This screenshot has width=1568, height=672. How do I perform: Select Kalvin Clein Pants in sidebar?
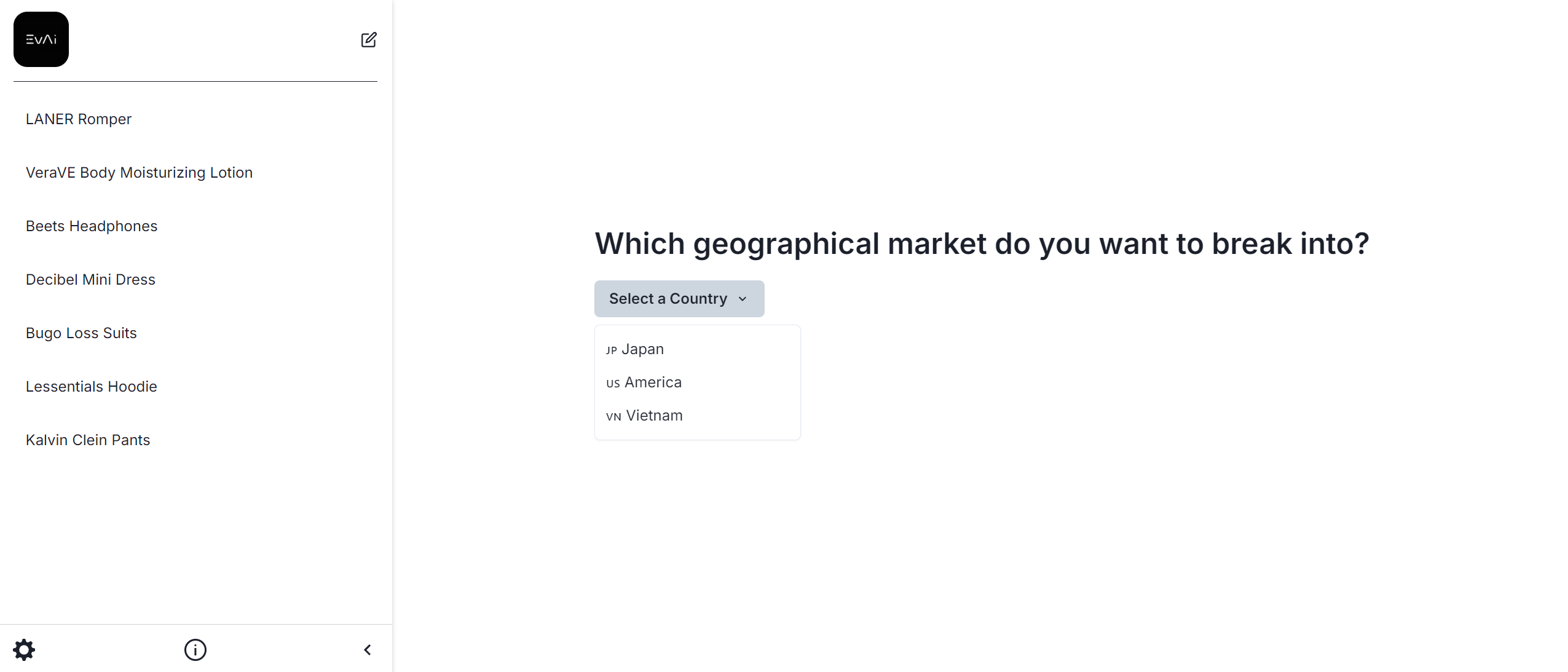pyautogui.click(x=88, y=440)
